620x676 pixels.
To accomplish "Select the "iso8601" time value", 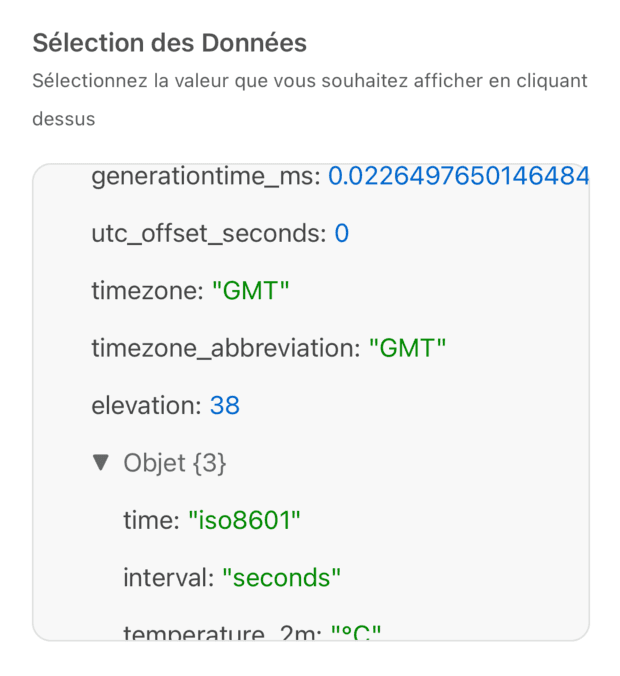I will pos(244,520).
